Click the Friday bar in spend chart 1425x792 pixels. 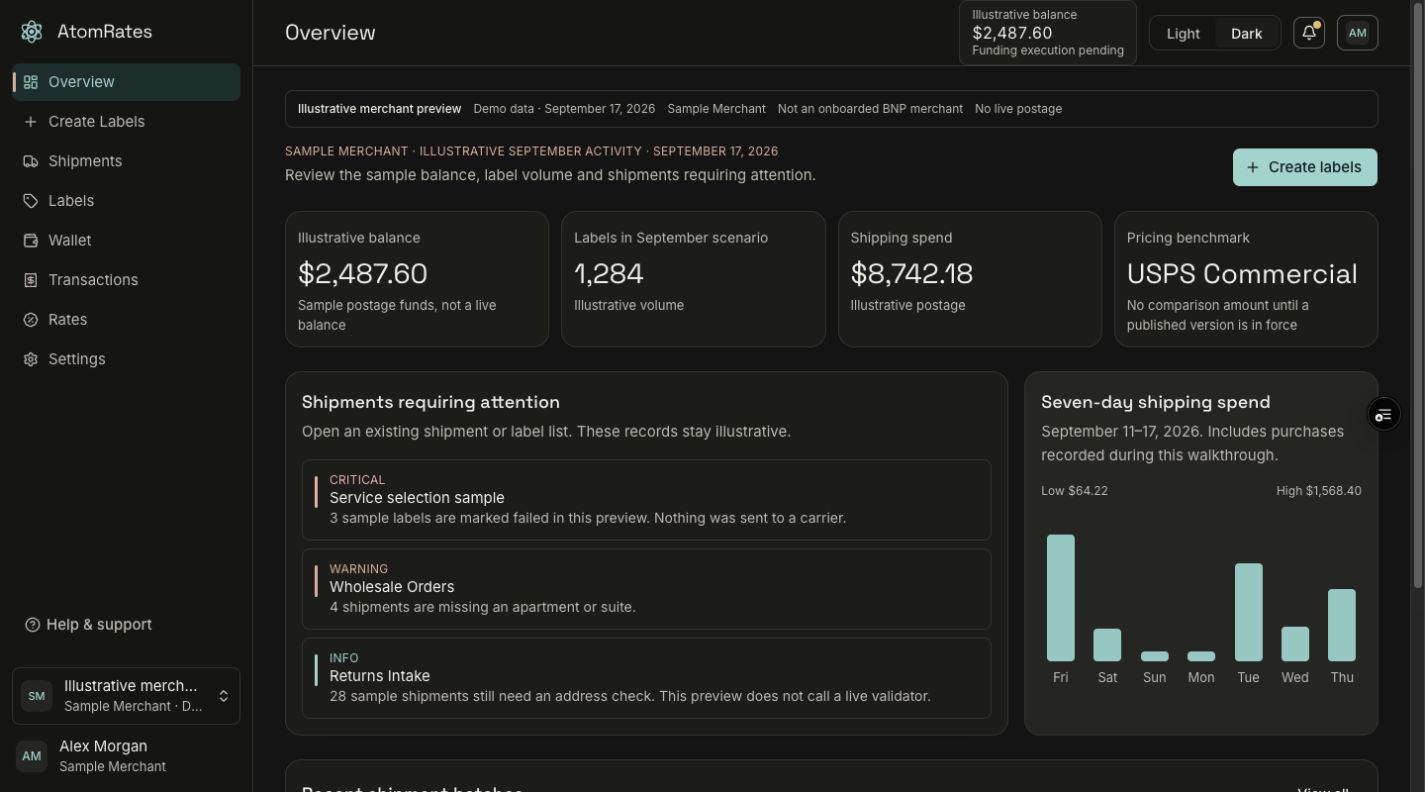[x=1061, y=598]
